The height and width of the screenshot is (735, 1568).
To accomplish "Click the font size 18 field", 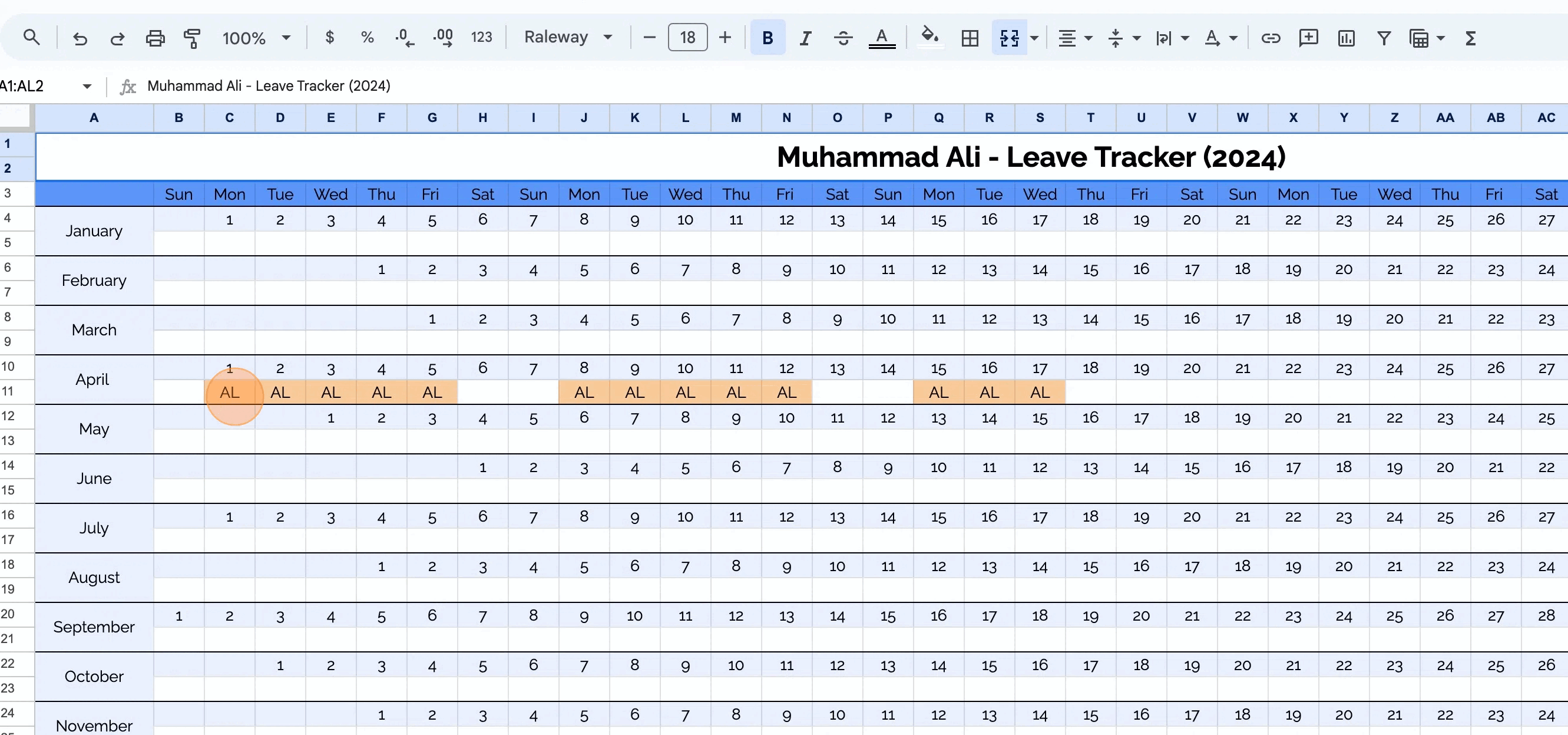I will click(687, 38).
